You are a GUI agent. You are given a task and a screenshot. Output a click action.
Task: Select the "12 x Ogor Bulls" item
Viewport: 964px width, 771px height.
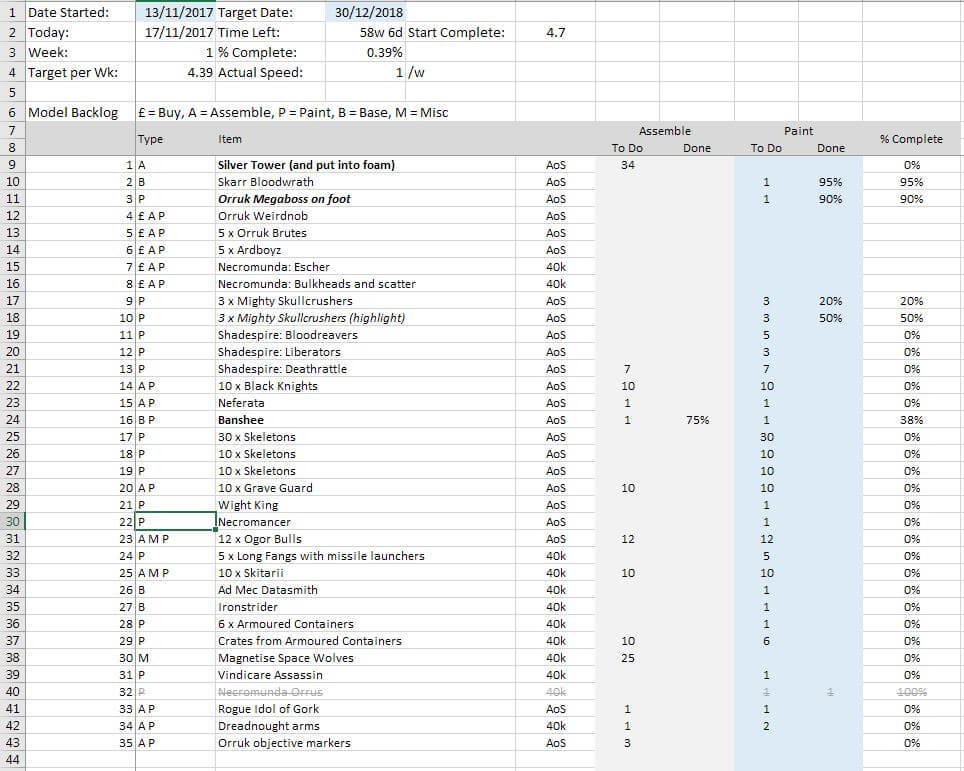pyautogui.click(x=260, y=539)
